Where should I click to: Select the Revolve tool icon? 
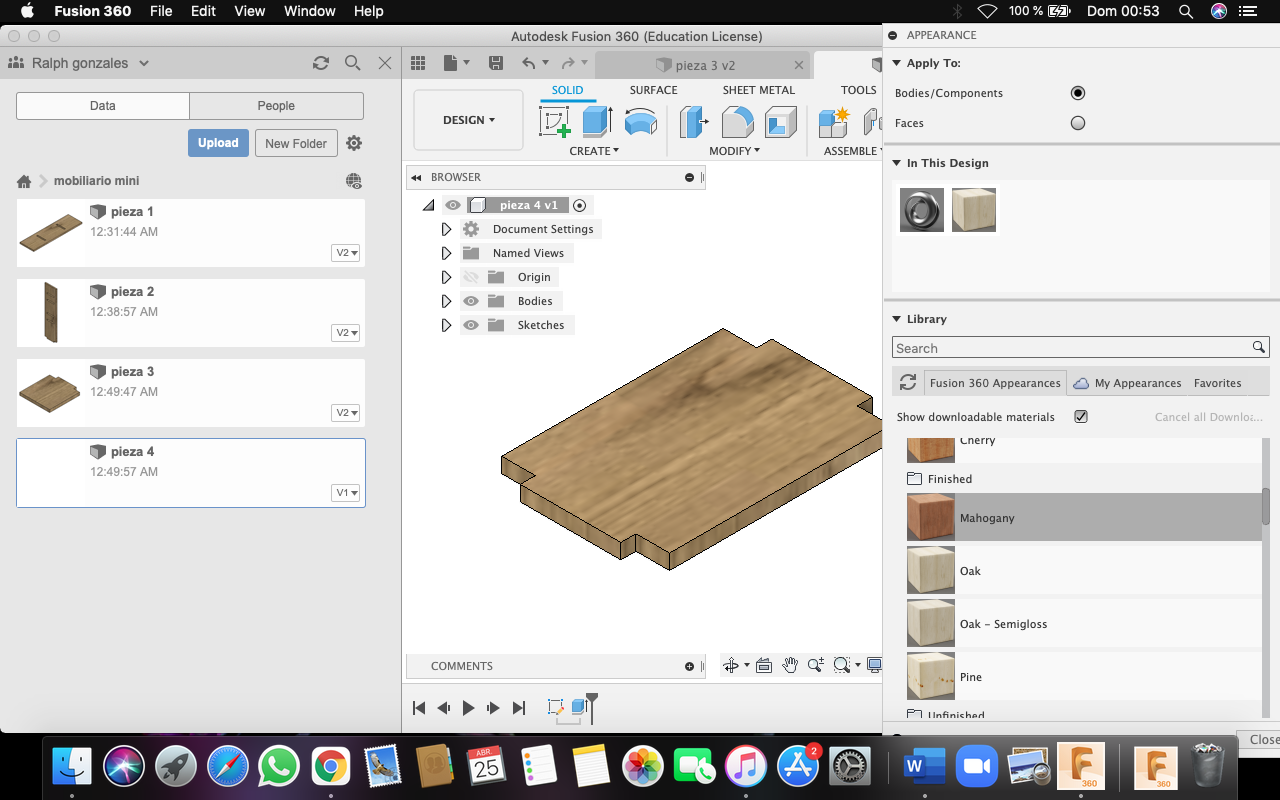coord(640,122)
